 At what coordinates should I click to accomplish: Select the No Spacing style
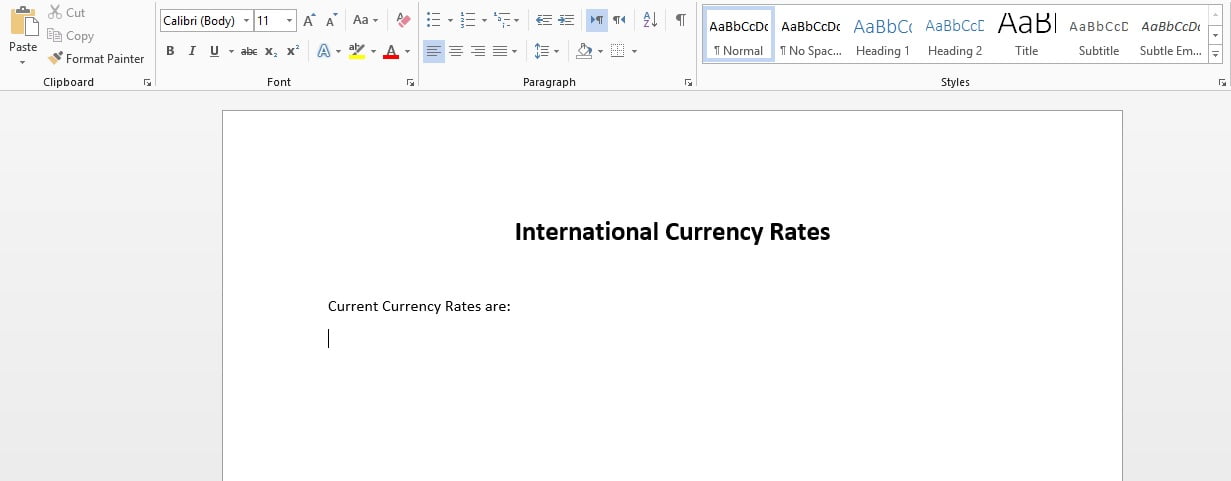click(x=810, y=35)
